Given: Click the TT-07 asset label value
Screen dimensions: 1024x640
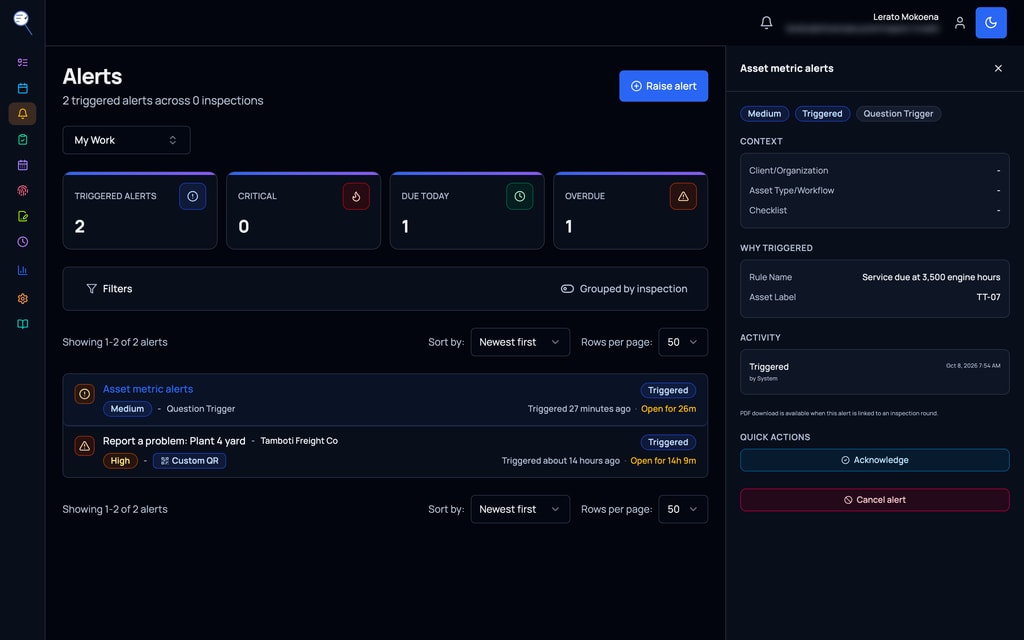Looking at the screenshot, I should [x=988, y=297].
